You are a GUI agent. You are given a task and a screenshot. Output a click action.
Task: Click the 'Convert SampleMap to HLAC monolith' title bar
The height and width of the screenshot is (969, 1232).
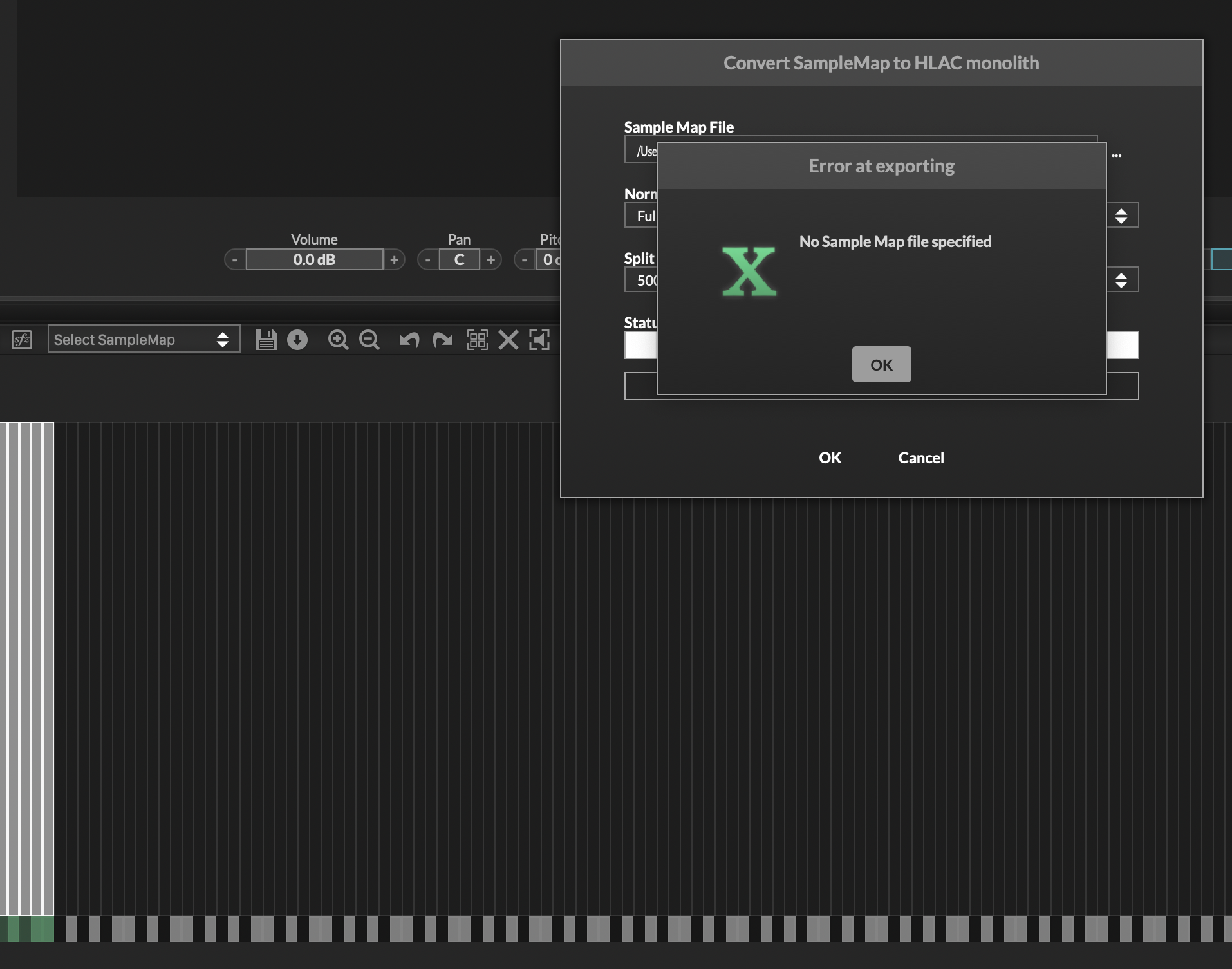[881, 63]
